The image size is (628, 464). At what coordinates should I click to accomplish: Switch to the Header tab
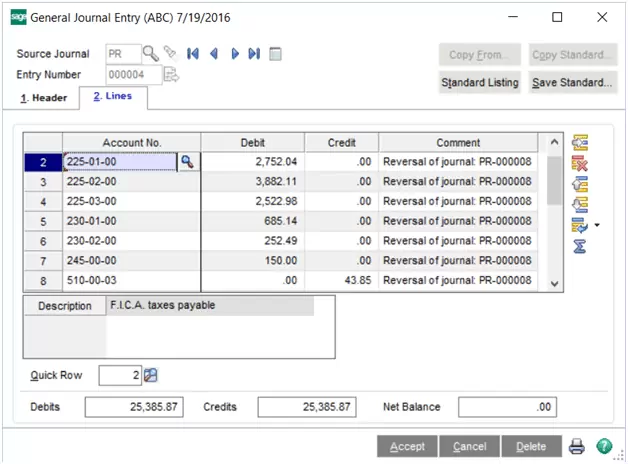tap(44, 98)
